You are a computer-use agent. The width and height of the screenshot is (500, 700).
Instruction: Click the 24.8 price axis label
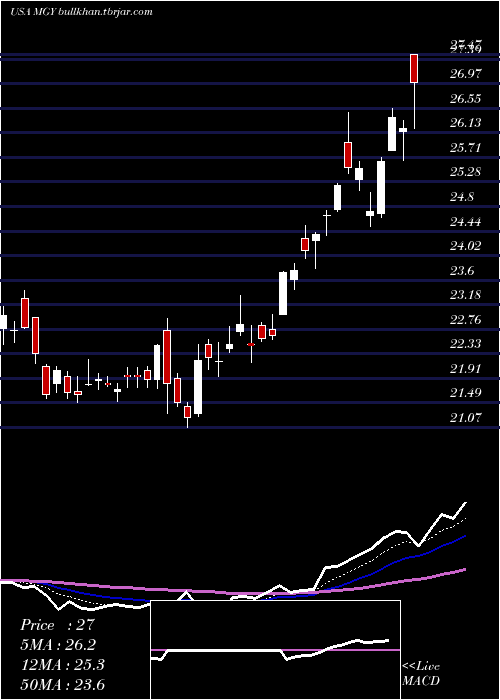[x=462, y=196]
